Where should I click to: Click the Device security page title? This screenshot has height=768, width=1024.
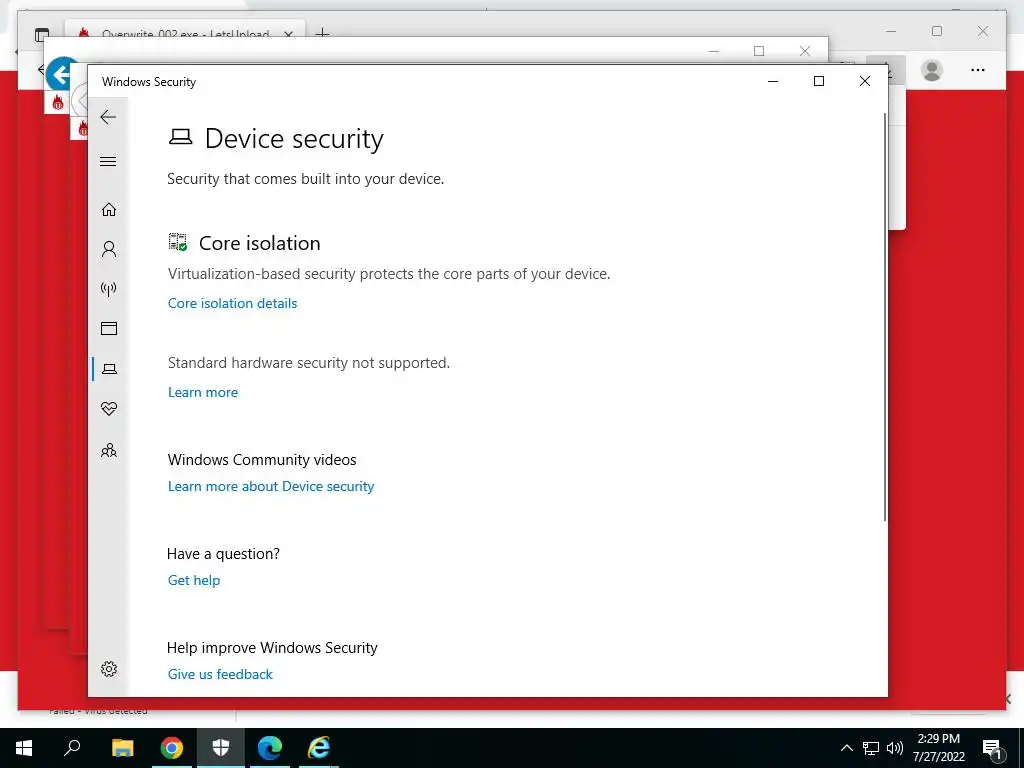(x=294, y=138)
